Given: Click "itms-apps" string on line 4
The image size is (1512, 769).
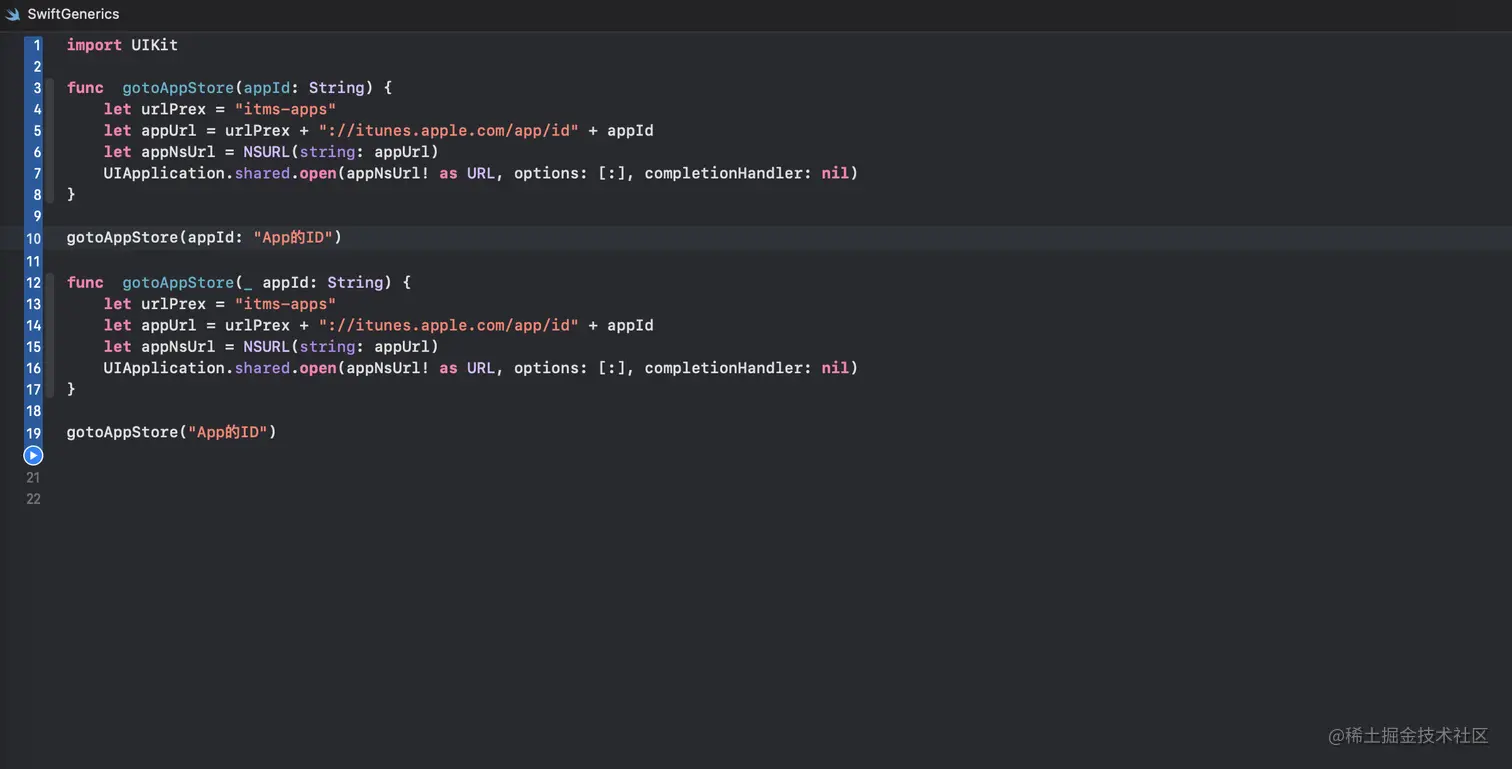Looking at the screenshot, I should click(x=285, y=109).
